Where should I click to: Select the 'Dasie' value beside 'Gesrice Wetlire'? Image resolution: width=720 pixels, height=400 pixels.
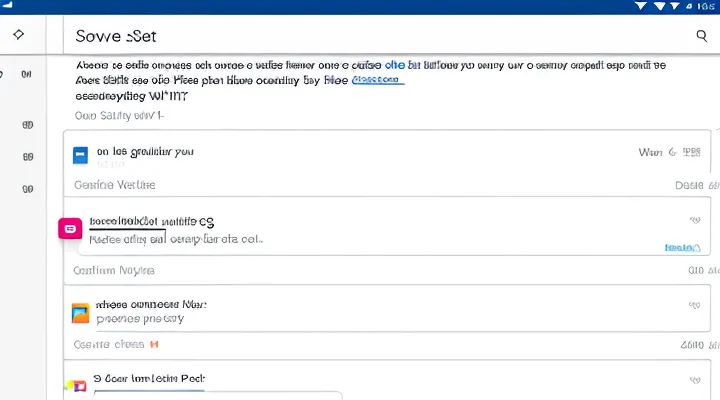[689, 185]
